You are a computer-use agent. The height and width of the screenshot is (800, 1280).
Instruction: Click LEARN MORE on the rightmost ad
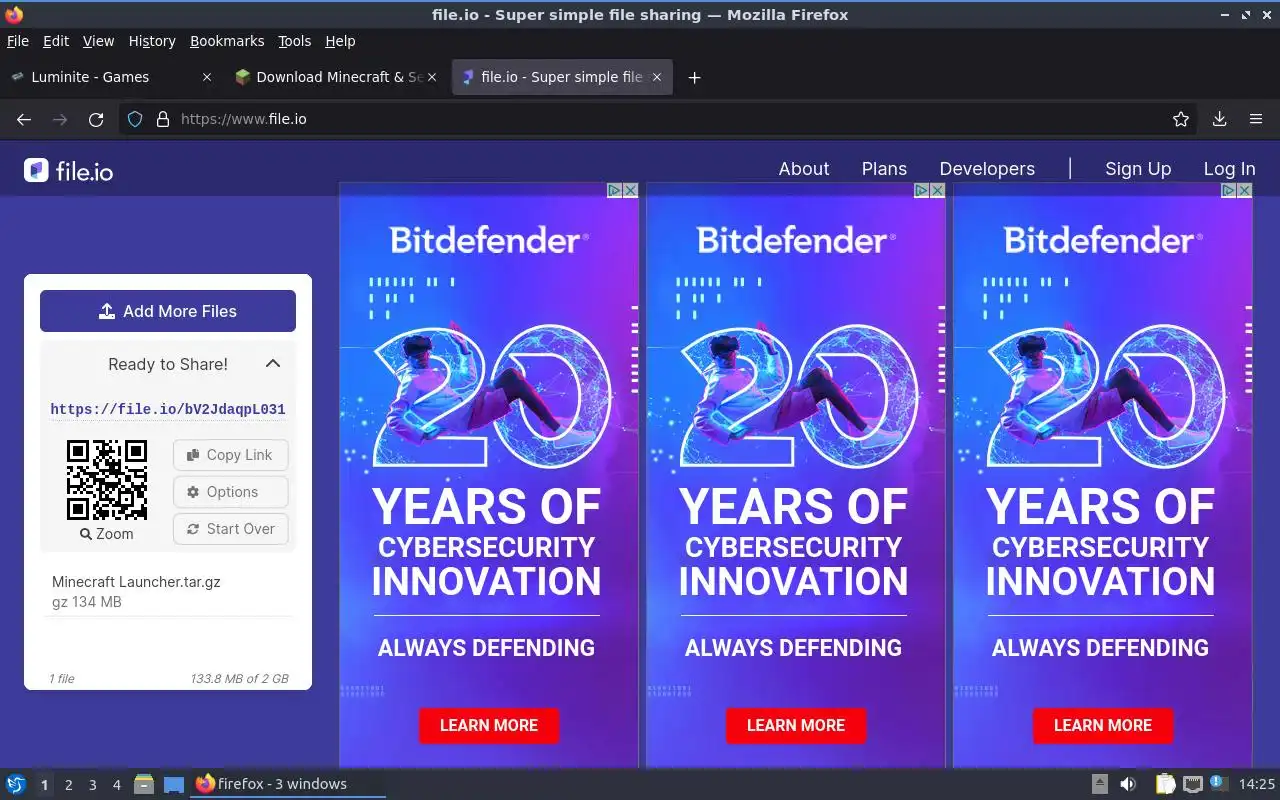pyautogui.click(x=1103, y=725)
